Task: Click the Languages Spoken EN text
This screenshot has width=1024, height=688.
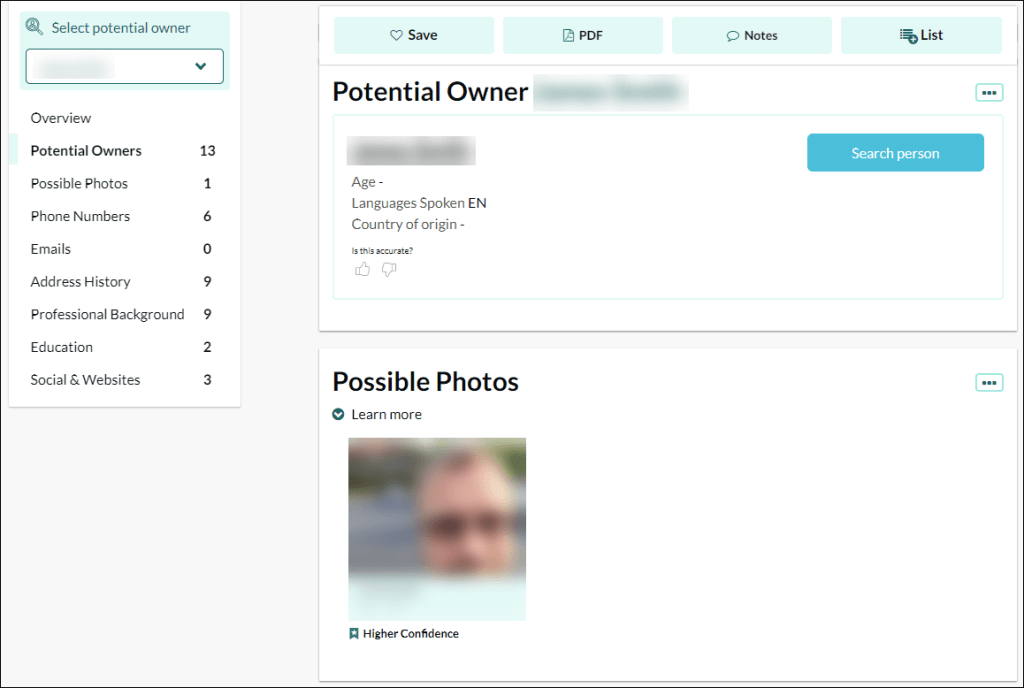Action: [x=419, y=203]
